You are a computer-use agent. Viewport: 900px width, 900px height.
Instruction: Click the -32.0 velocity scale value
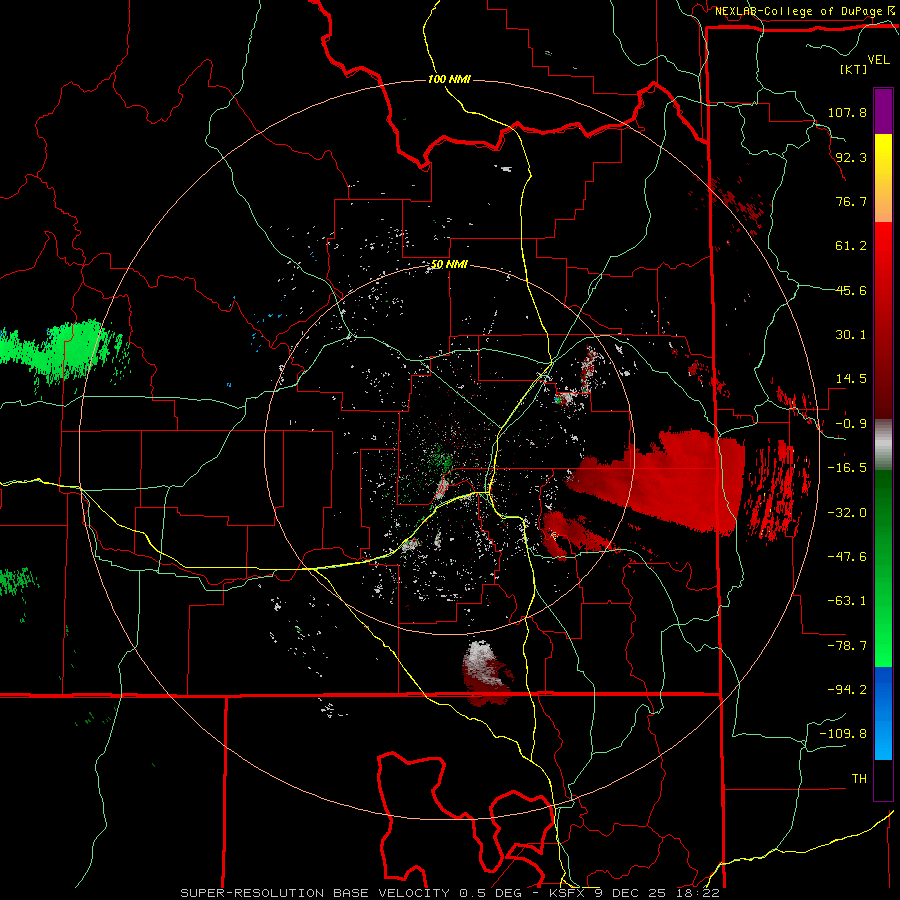847,513
